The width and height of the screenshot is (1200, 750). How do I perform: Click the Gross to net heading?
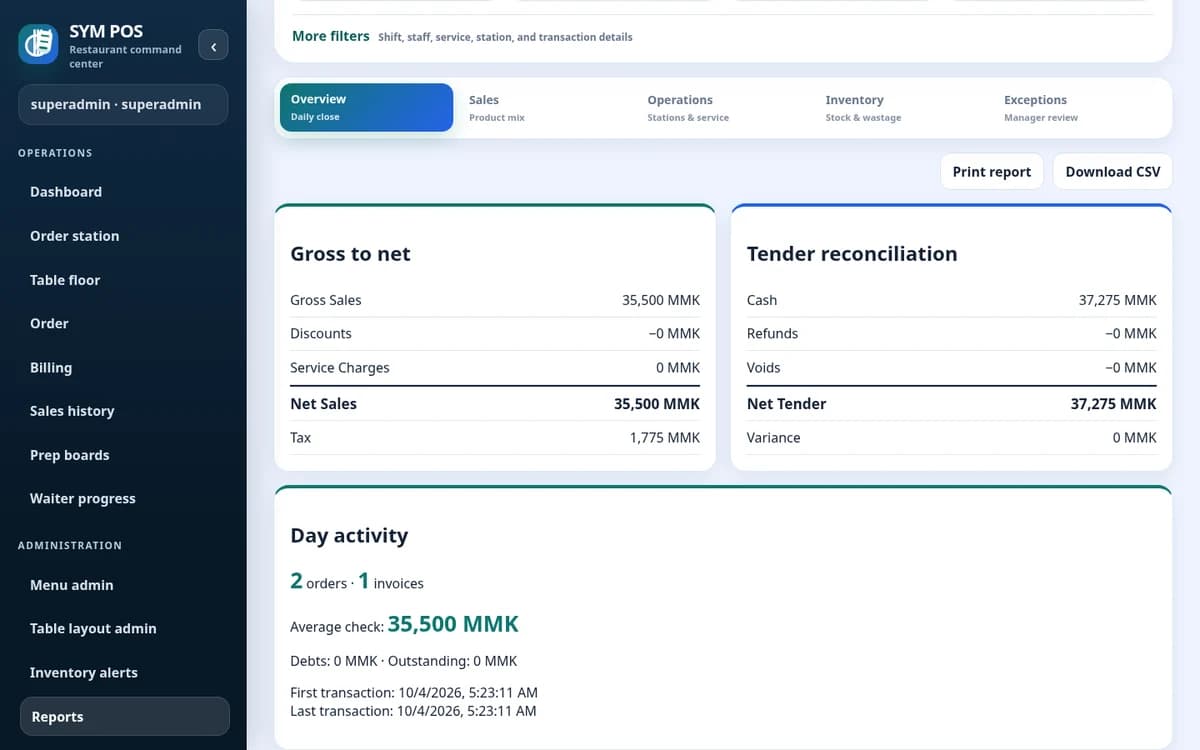(350, 254)
